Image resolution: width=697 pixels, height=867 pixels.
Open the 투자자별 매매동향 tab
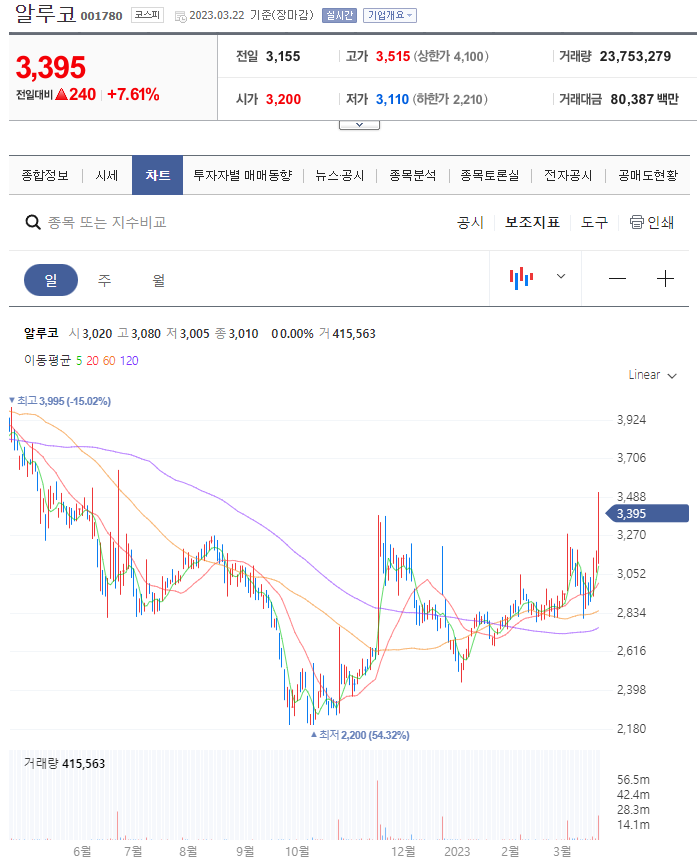(x=243, y=175)
